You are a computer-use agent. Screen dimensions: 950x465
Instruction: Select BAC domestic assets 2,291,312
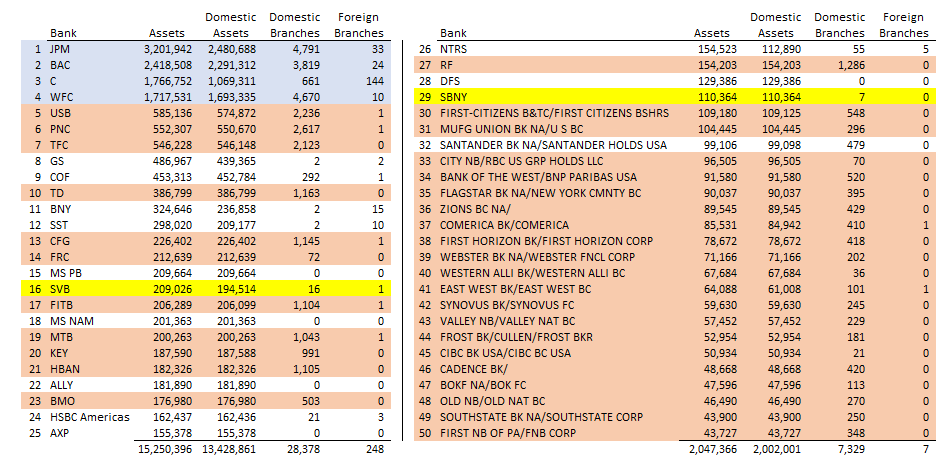pos(230,65)
